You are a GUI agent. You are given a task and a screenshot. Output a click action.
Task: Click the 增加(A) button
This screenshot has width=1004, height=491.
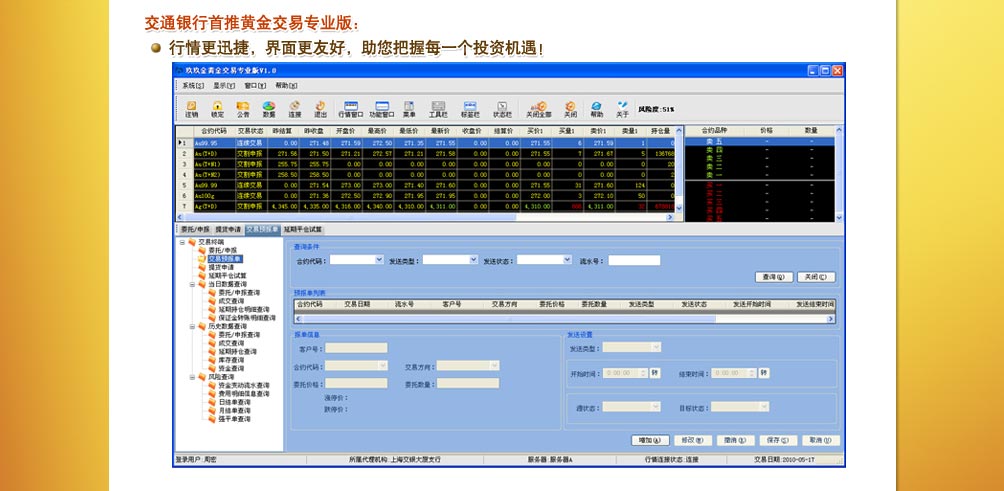pyautogui.click(x=650, y=440)
